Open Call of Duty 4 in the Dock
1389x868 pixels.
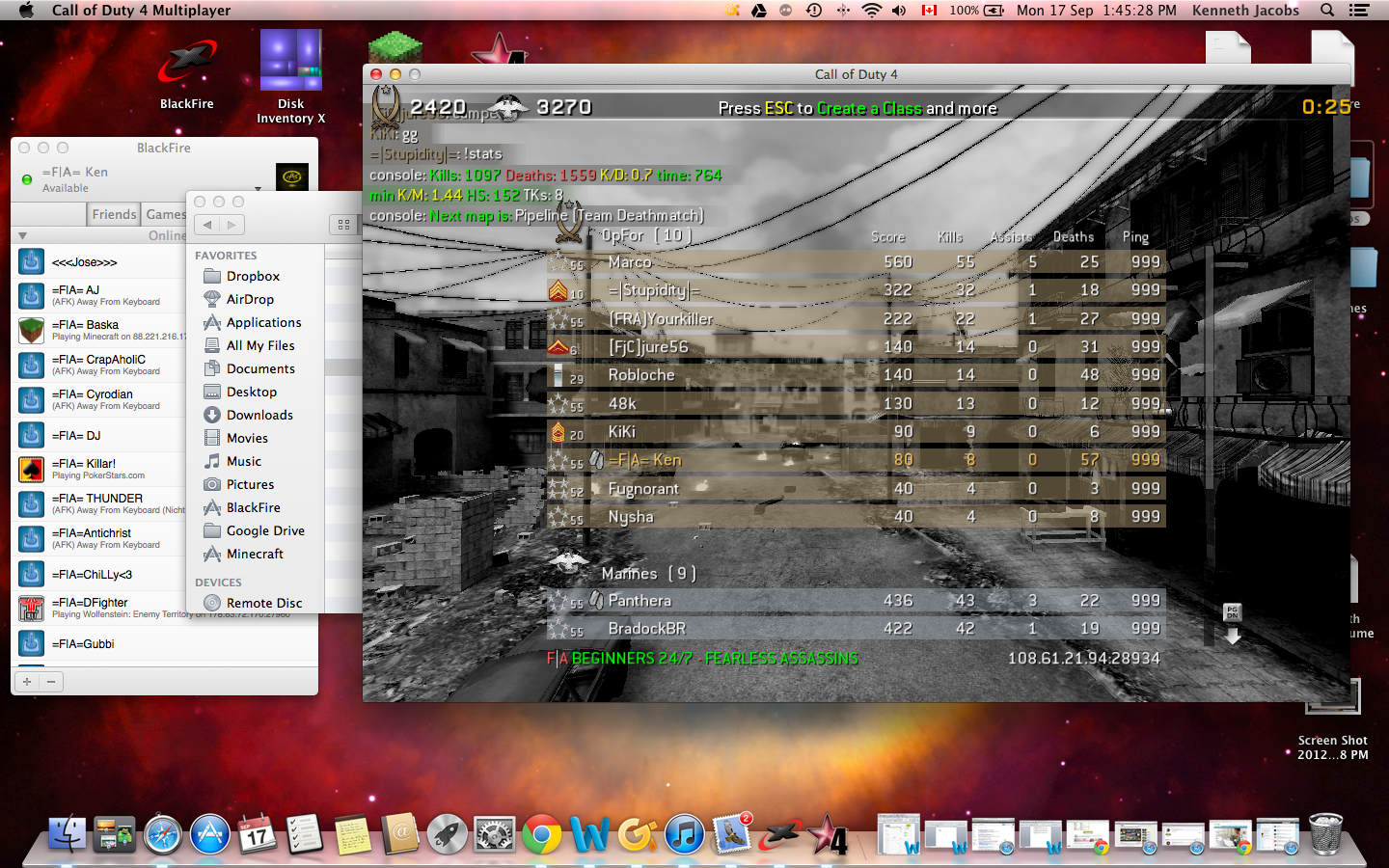828,835
